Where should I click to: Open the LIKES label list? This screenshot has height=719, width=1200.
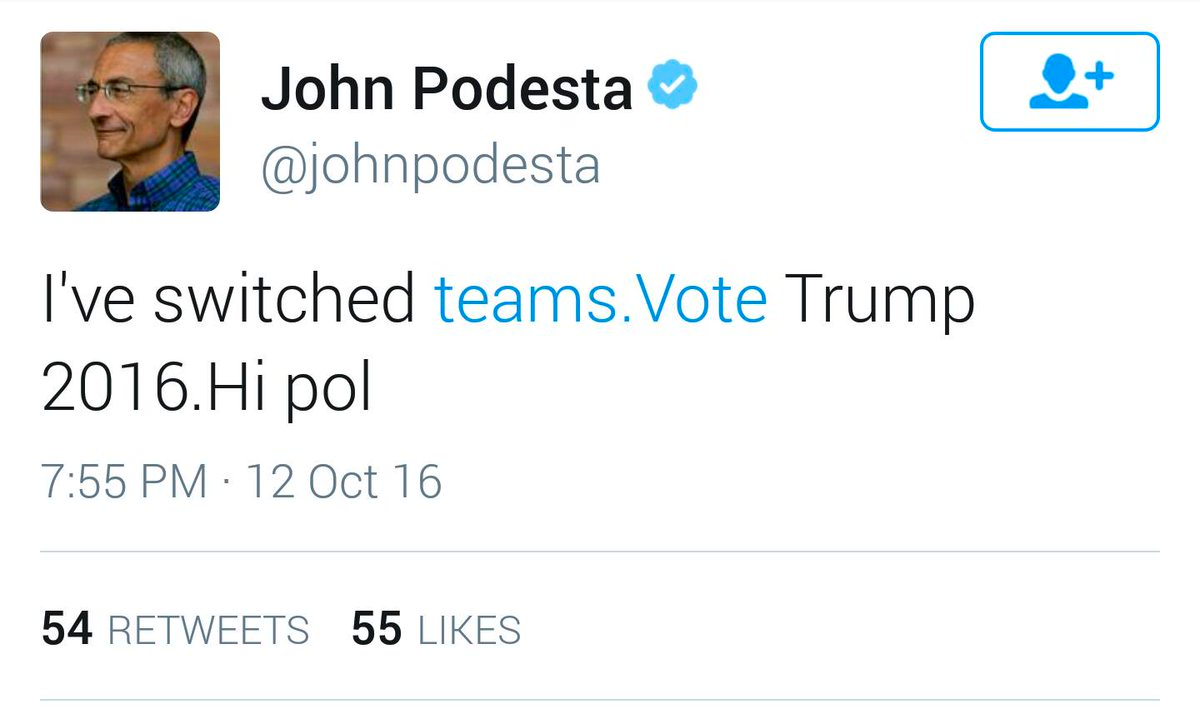[x=469, y=631]
